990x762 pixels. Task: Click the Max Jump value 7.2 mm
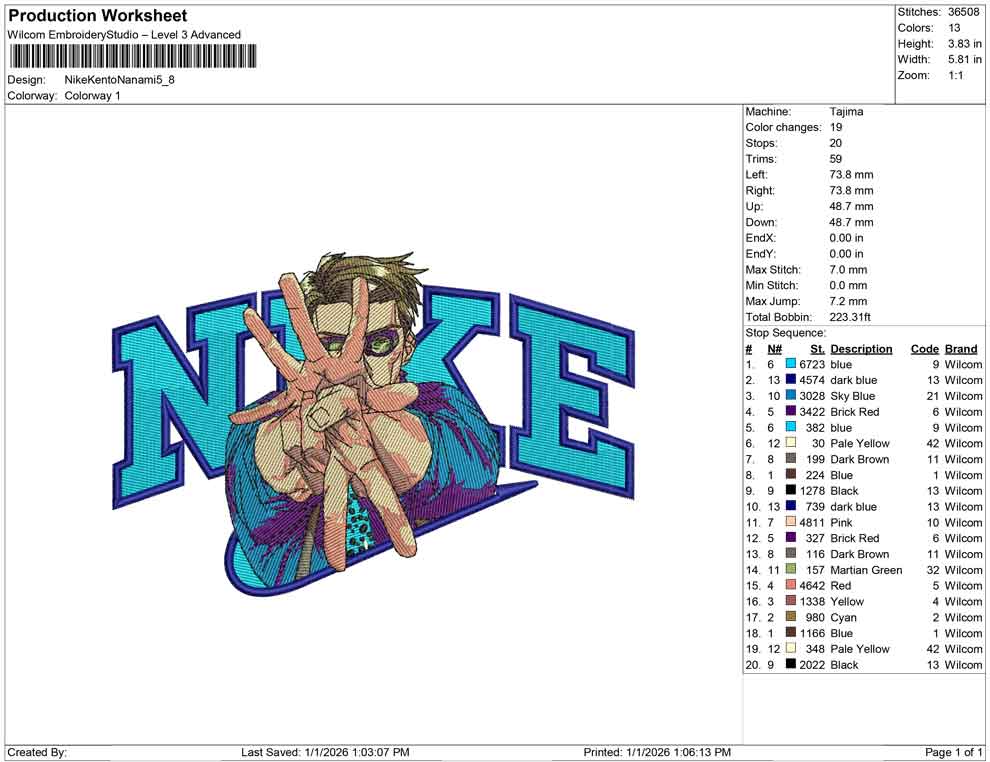click(848, 301)
